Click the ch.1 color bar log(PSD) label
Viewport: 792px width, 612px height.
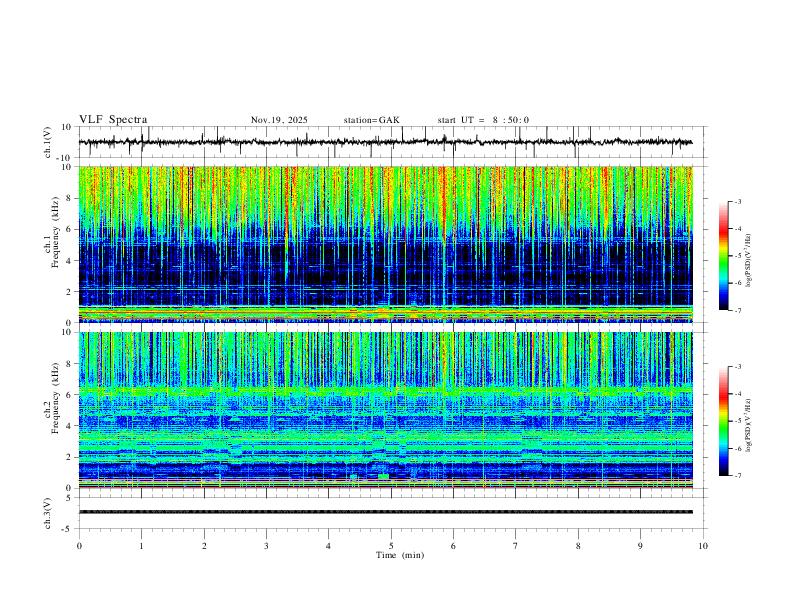pos(748,259)
